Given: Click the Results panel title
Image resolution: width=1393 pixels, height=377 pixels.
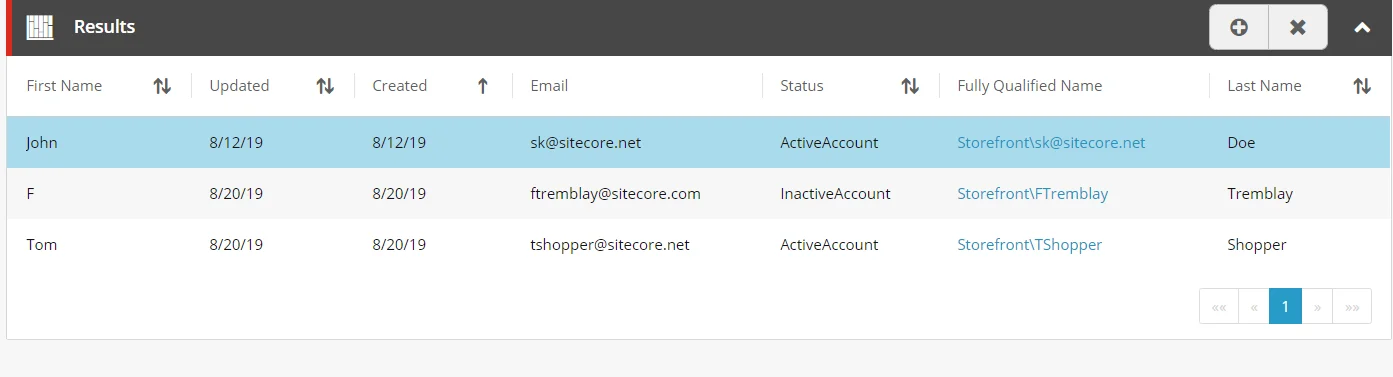Looking at the screenshot, I should pos(105,27).
